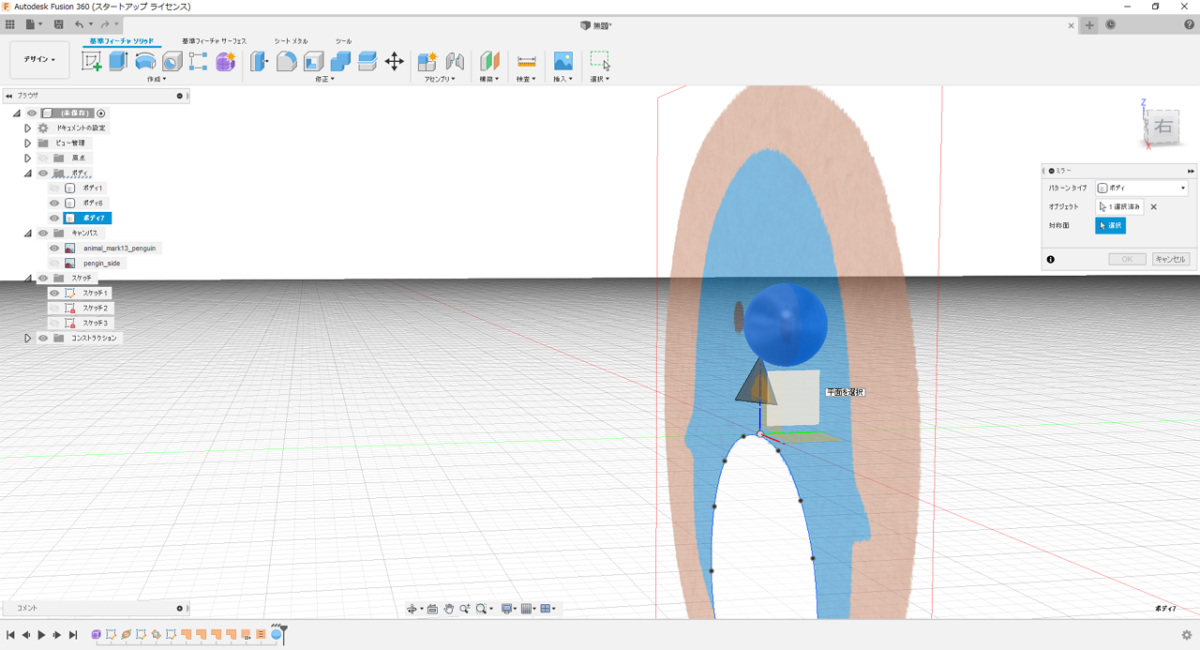Open the 選択 menu
The image size is (1200, 650).
click(599, 79)
